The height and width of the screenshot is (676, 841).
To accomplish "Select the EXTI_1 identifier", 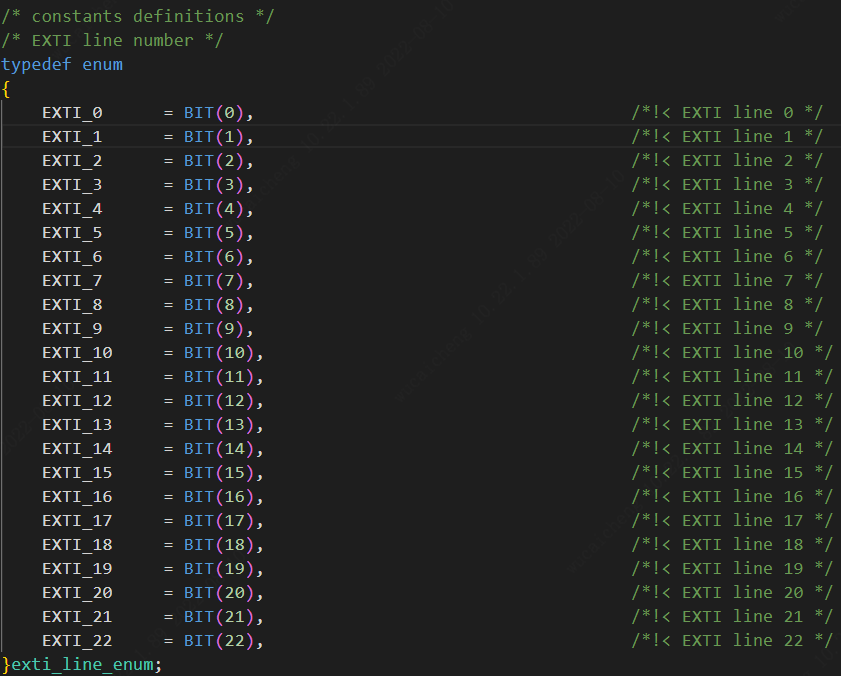I will click(x=72, y=136).
